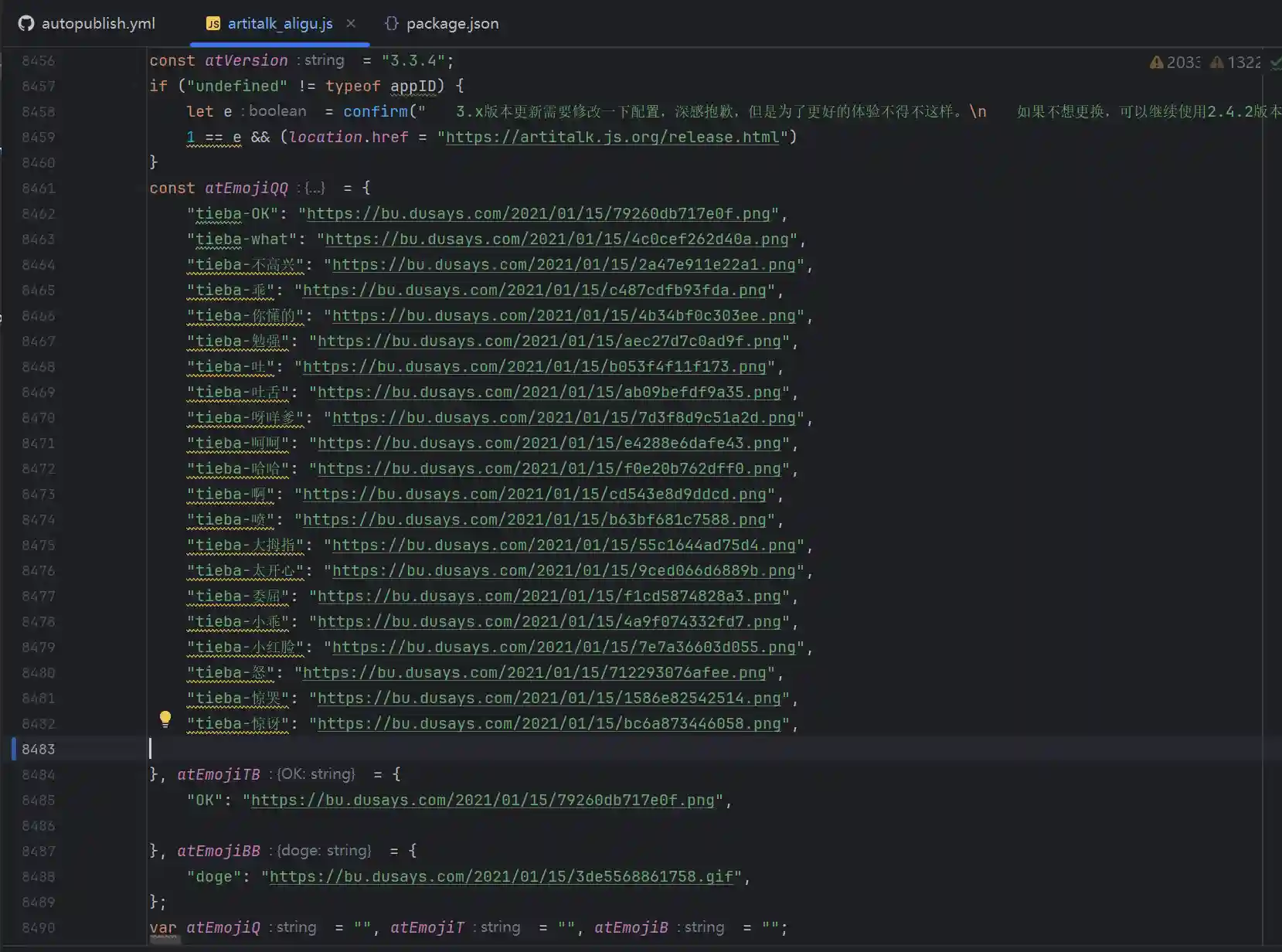Image resolution: width=1282 pixels, height=952 pixels.
Task: Open the package.json tab
Action: [x=452, y=23]
